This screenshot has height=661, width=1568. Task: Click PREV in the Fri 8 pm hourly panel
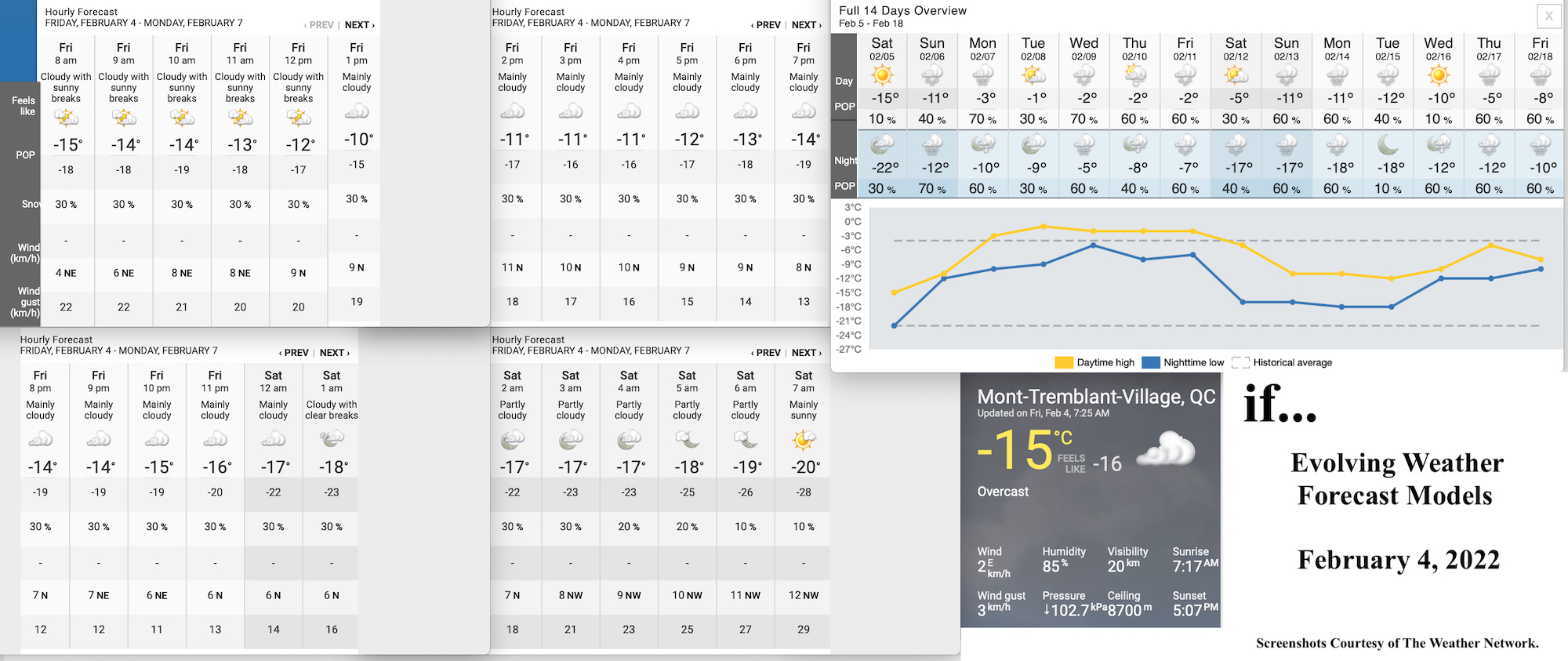click(x=294, y=353)
